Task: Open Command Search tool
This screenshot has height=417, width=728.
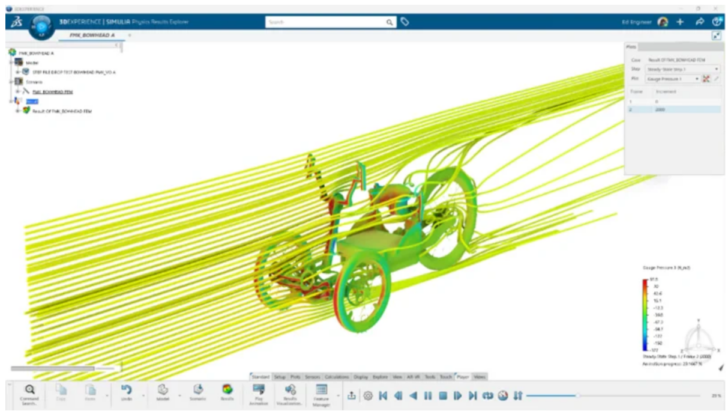Action: tap(29, 395)
